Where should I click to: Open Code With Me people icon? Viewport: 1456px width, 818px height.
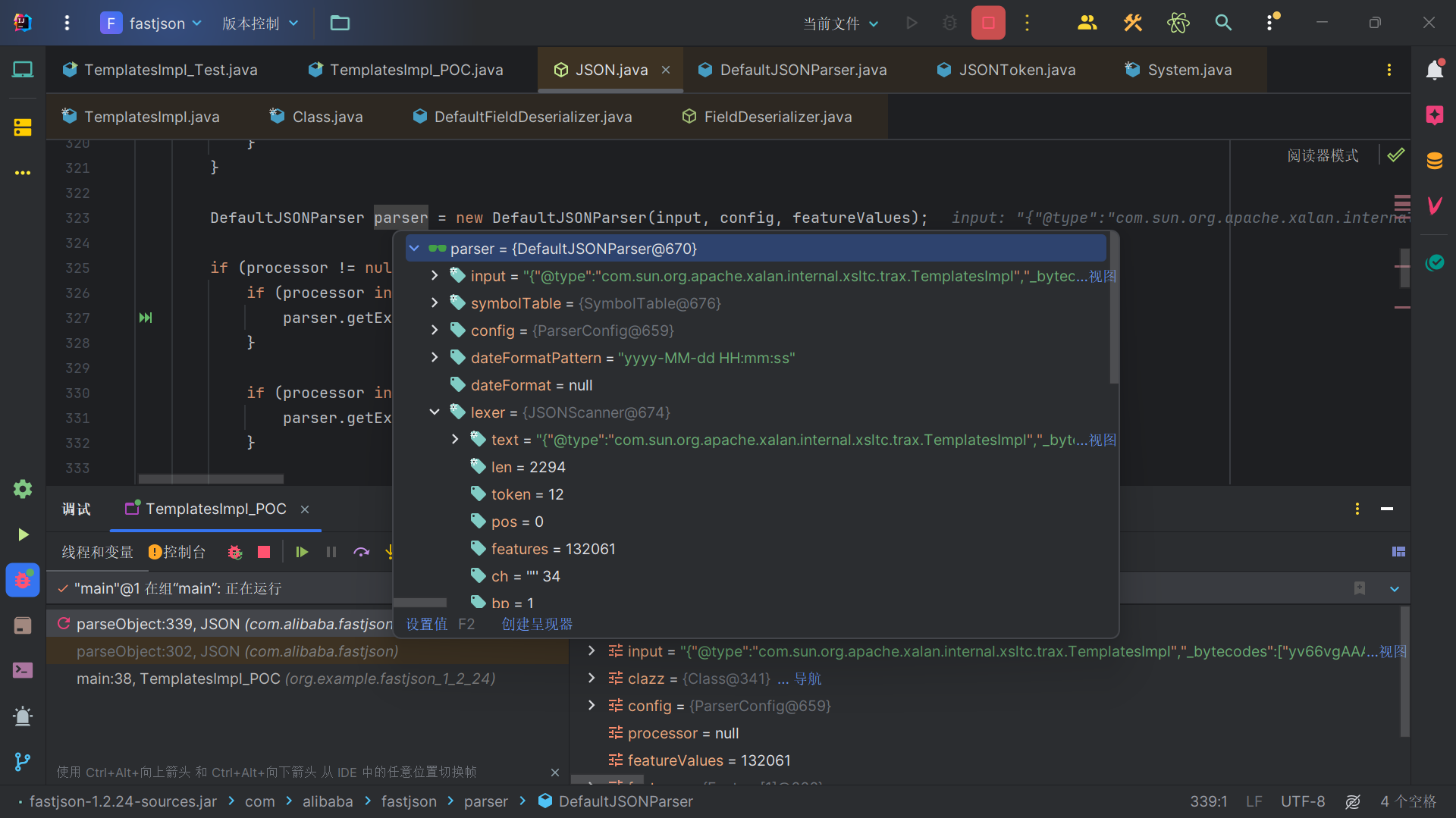coord(1087,24)
